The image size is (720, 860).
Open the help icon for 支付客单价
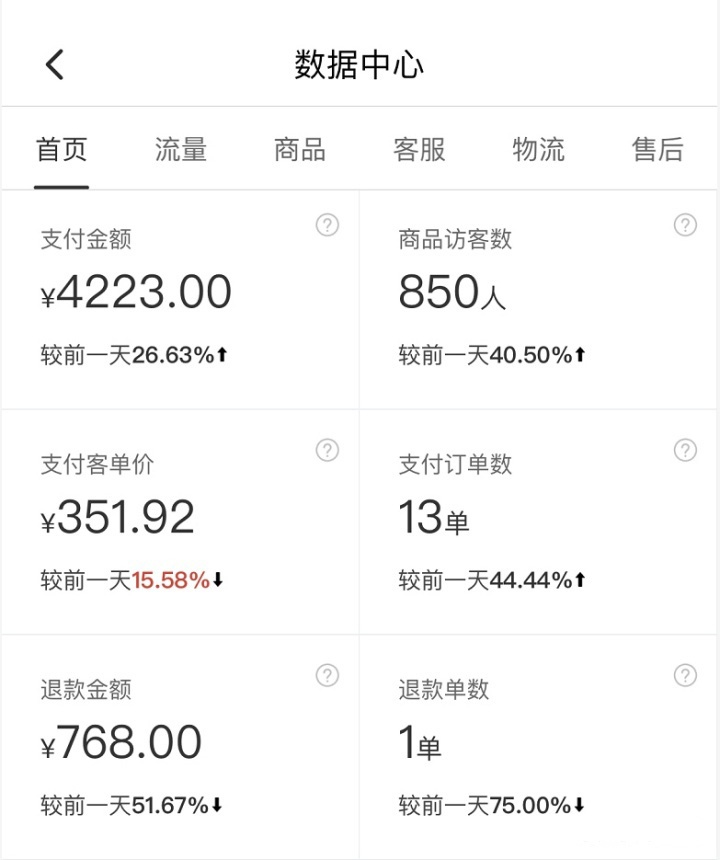pyautogui.click(x=327, y=450)
